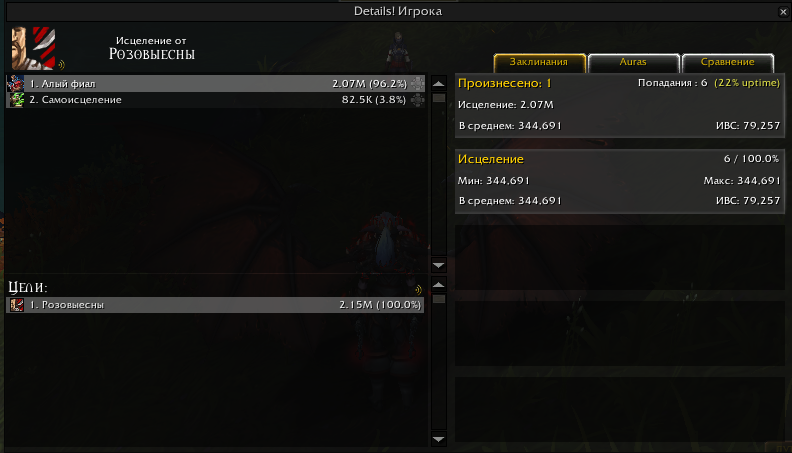This screenshot has height=453, width=792.
Task: Click the report speaker icon beside portrait
Action: pyautogui.click(x=61, y=64)
